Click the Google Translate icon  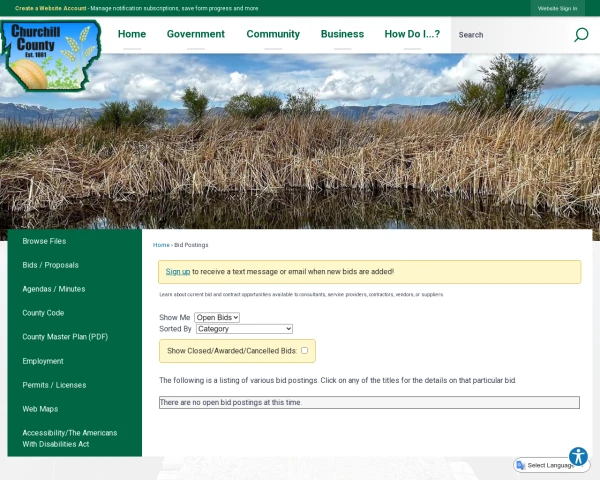coord(521,465)
